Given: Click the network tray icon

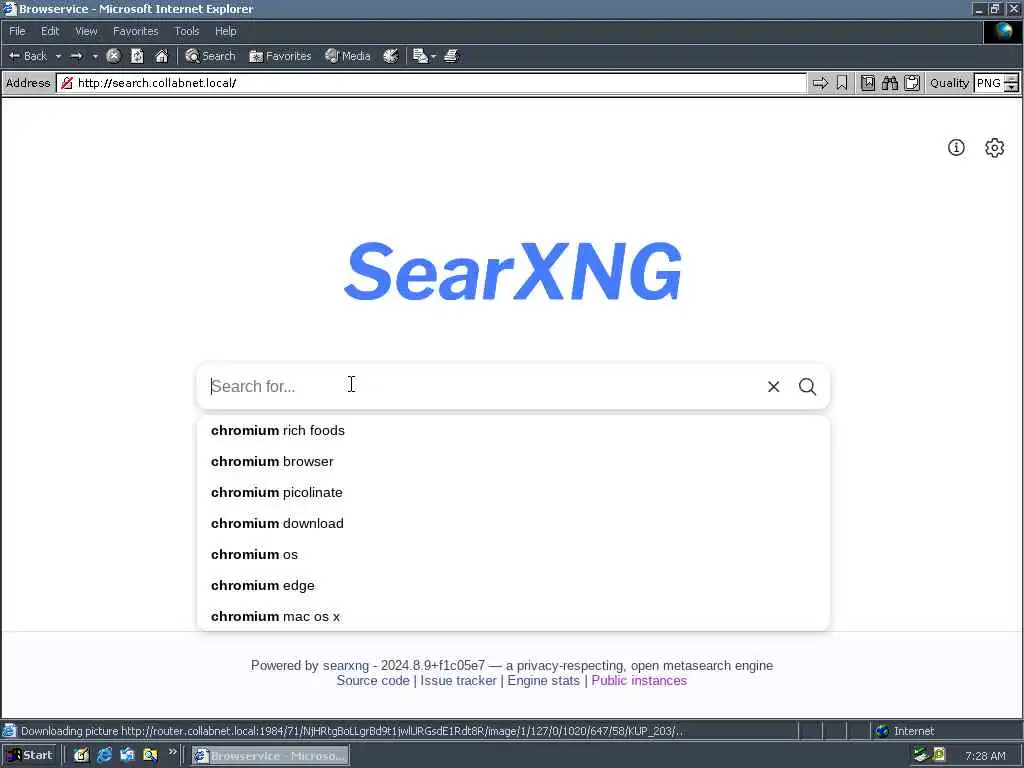Looking at the screenshot, I should tap(921, 755).
